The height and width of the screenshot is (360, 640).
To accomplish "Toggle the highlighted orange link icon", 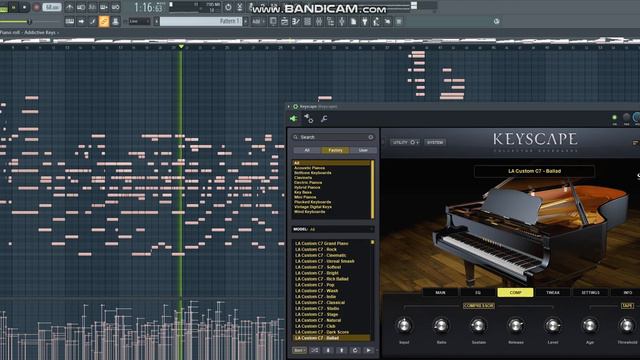I will (104, 21).
